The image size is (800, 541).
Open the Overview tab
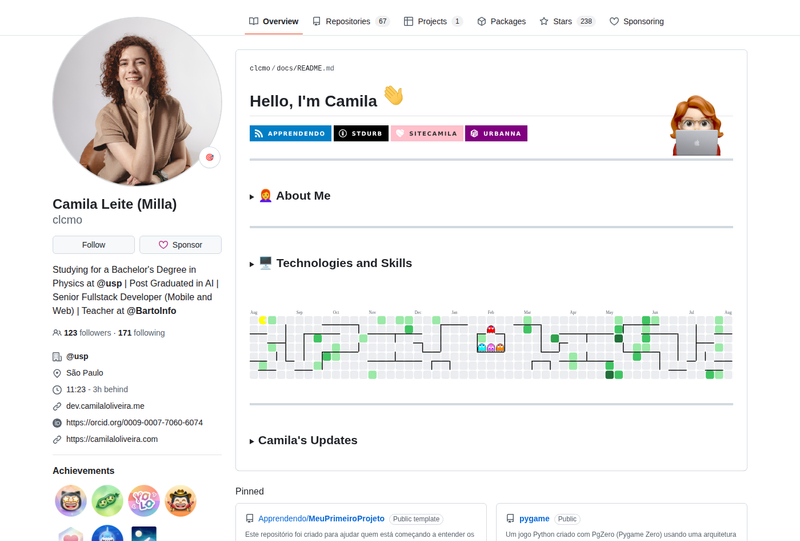(273, 21)
